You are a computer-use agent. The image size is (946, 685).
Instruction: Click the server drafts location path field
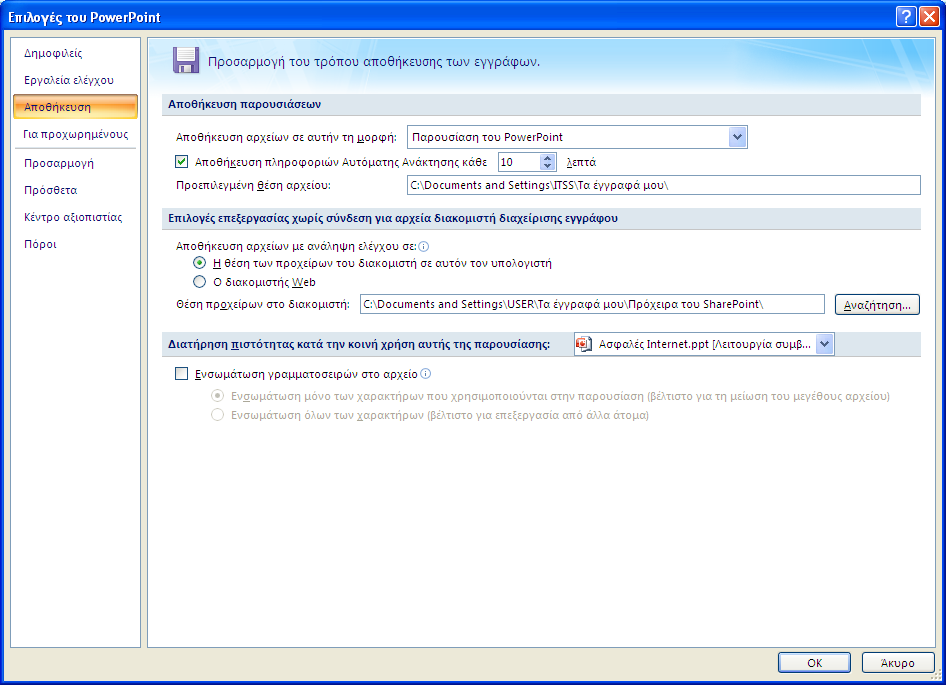coord(592,304)
